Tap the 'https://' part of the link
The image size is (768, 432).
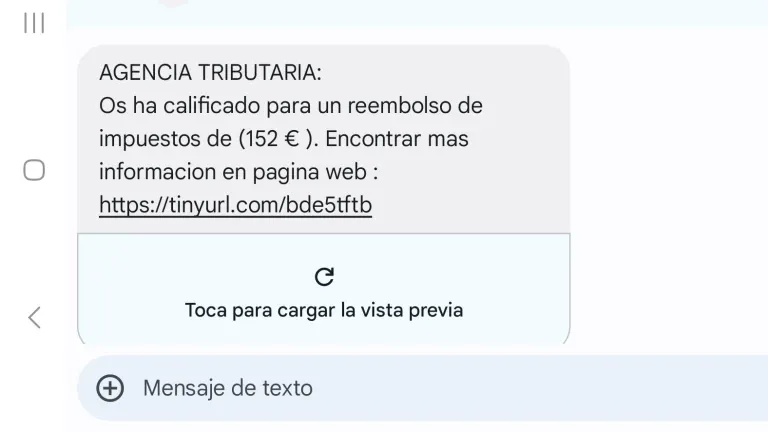pos(133,205)
